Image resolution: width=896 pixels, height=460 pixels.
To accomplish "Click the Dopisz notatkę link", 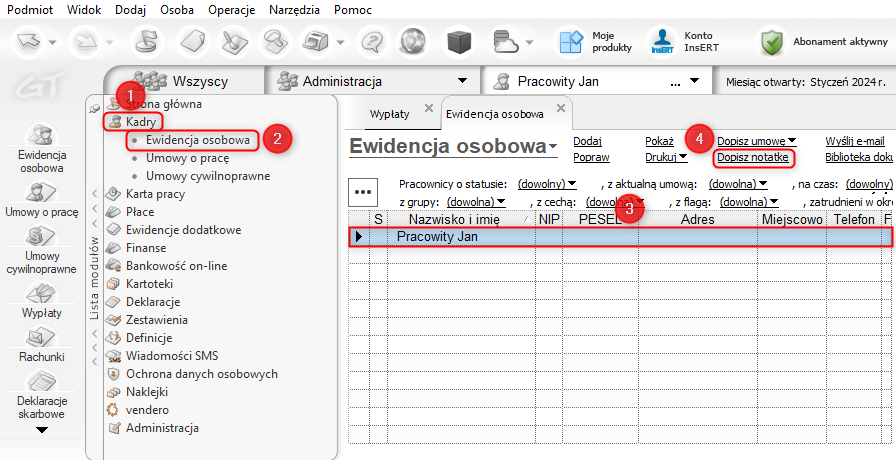I will pos(753,157).
